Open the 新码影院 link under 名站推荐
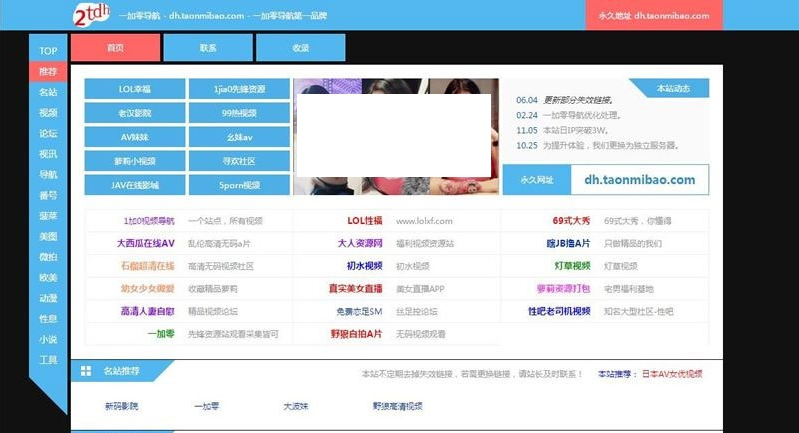799x433 pixels. pyautogui.click(x=121, y=406)
